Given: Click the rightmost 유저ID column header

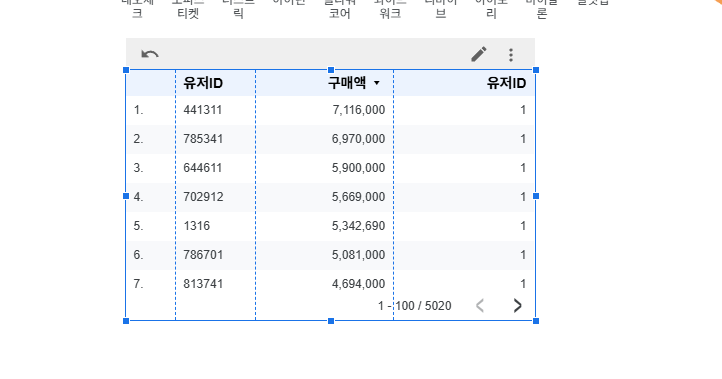Looking at the screenshot, I should click(x=506, y=83).
